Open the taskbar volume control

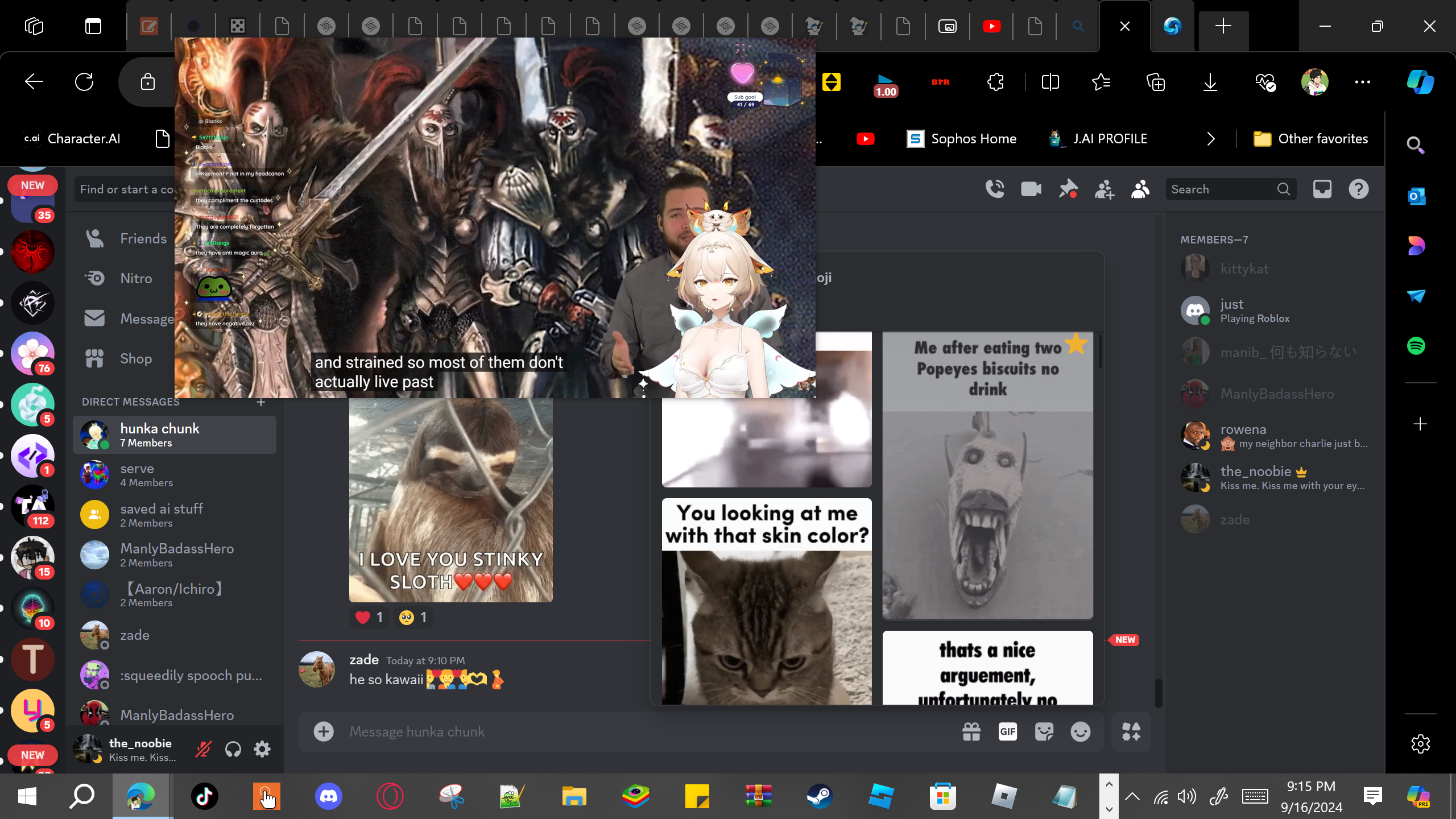click(1187, 796)
